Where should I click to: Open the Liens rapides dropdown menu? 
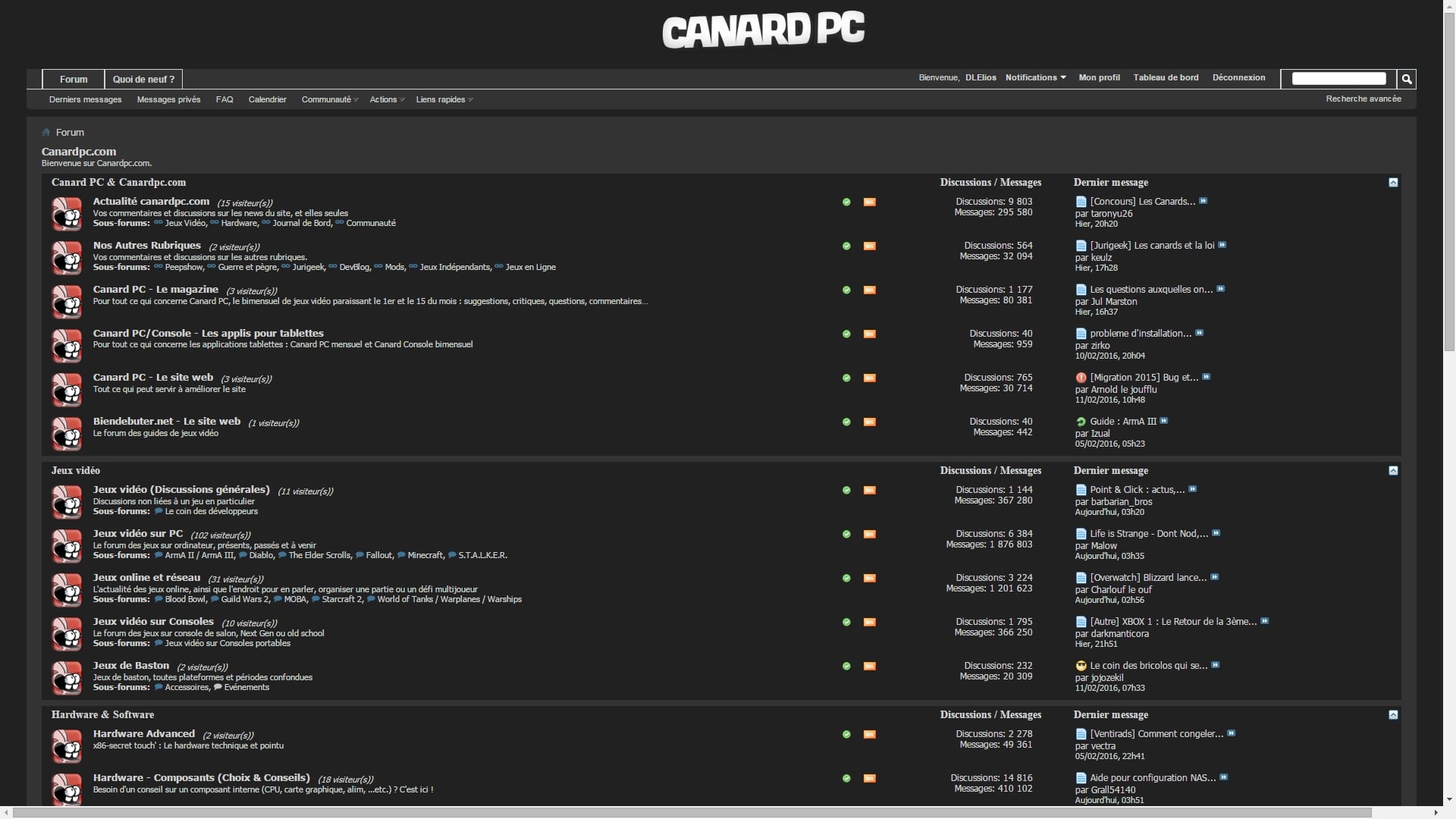[x=444, y=99]
